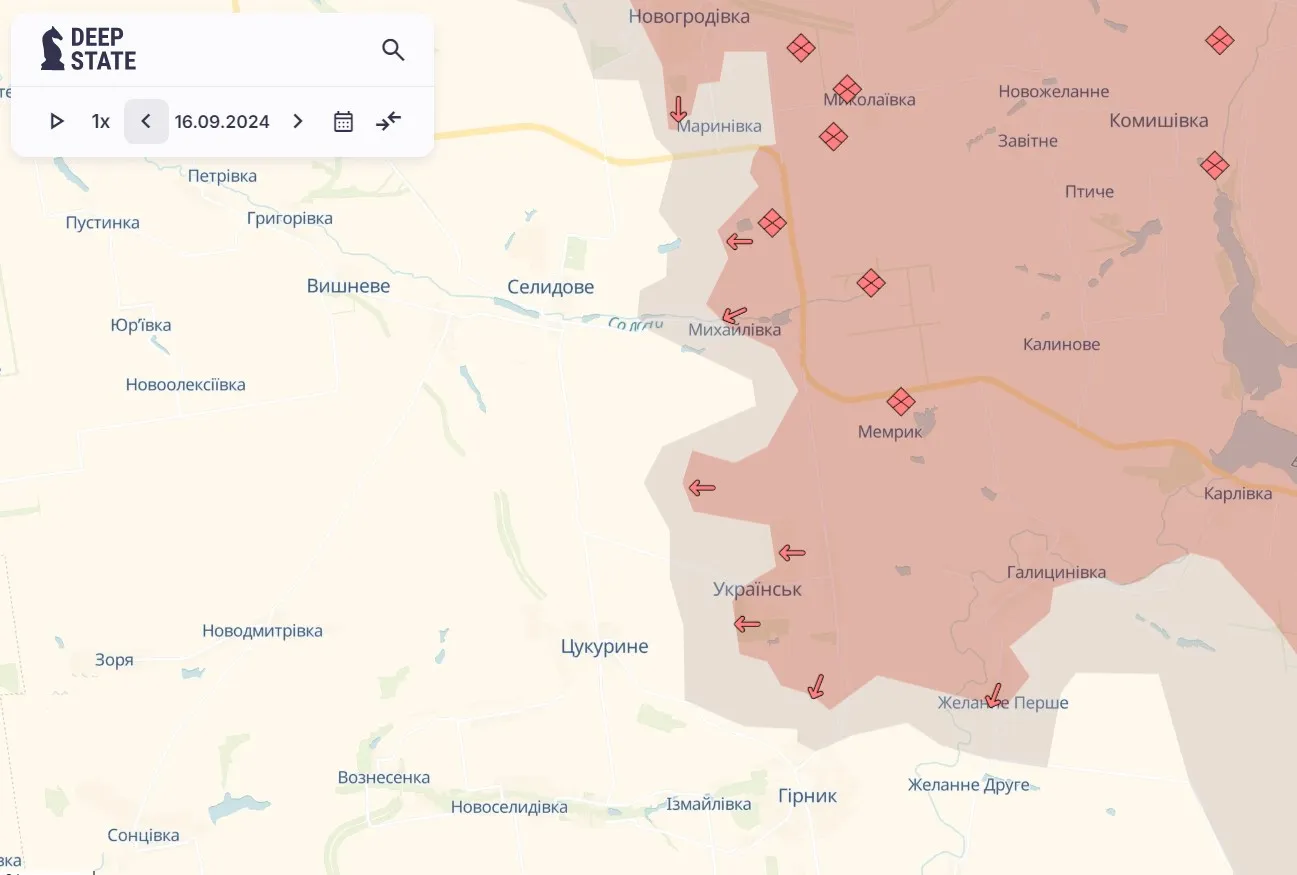This screenshot has height=875, width=1297.
Task: Open the search with the magnifier icon
Action: [392, 49]
